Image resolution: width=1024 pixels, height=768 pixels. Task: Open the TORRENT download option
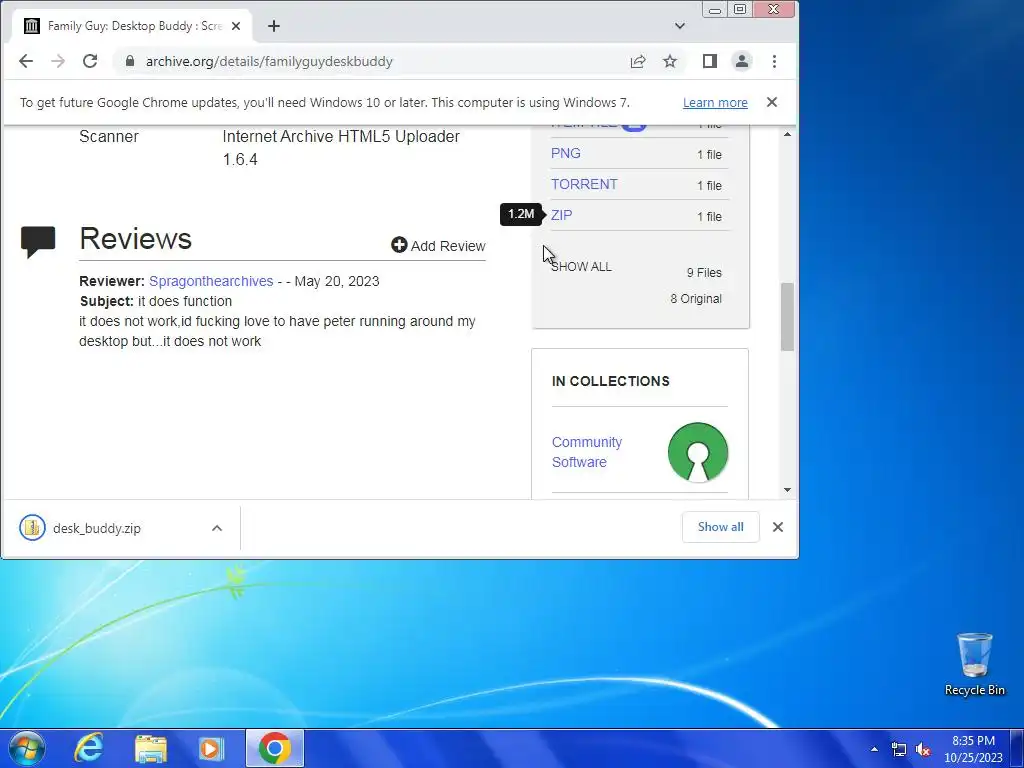tap(584, 184)
